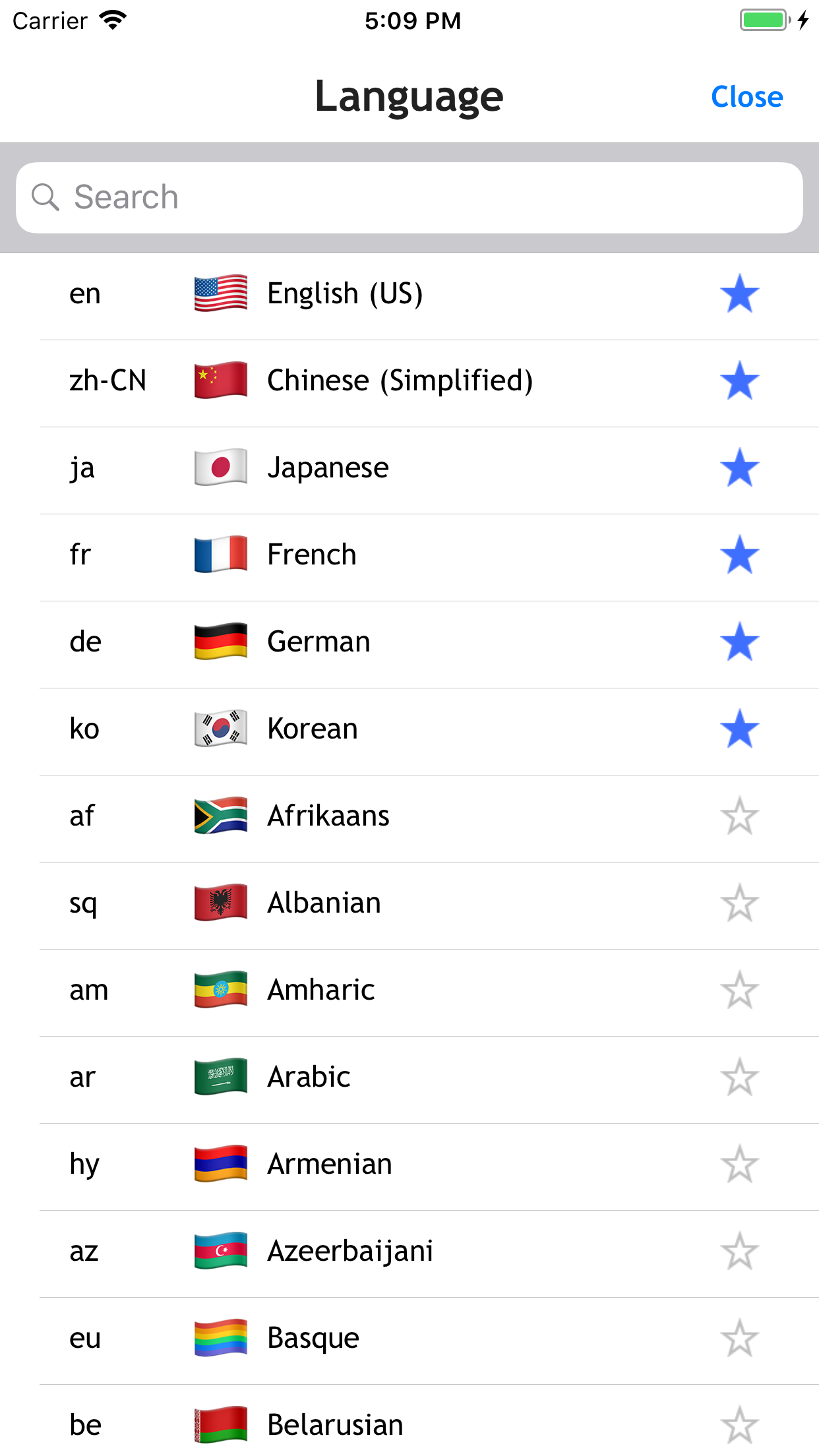Remove the German favorite star

coord(739,642)
